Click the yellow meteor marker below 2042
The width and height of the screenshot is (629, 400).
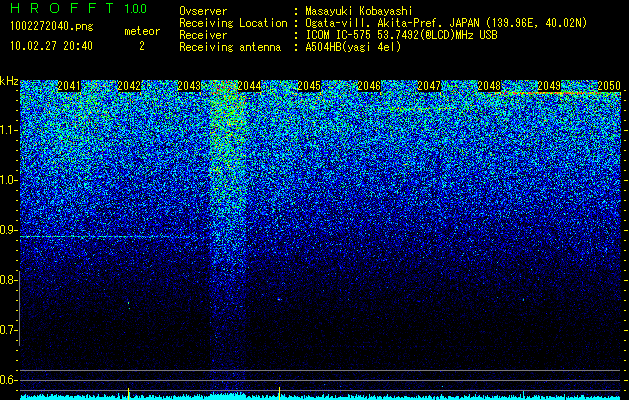128,393
